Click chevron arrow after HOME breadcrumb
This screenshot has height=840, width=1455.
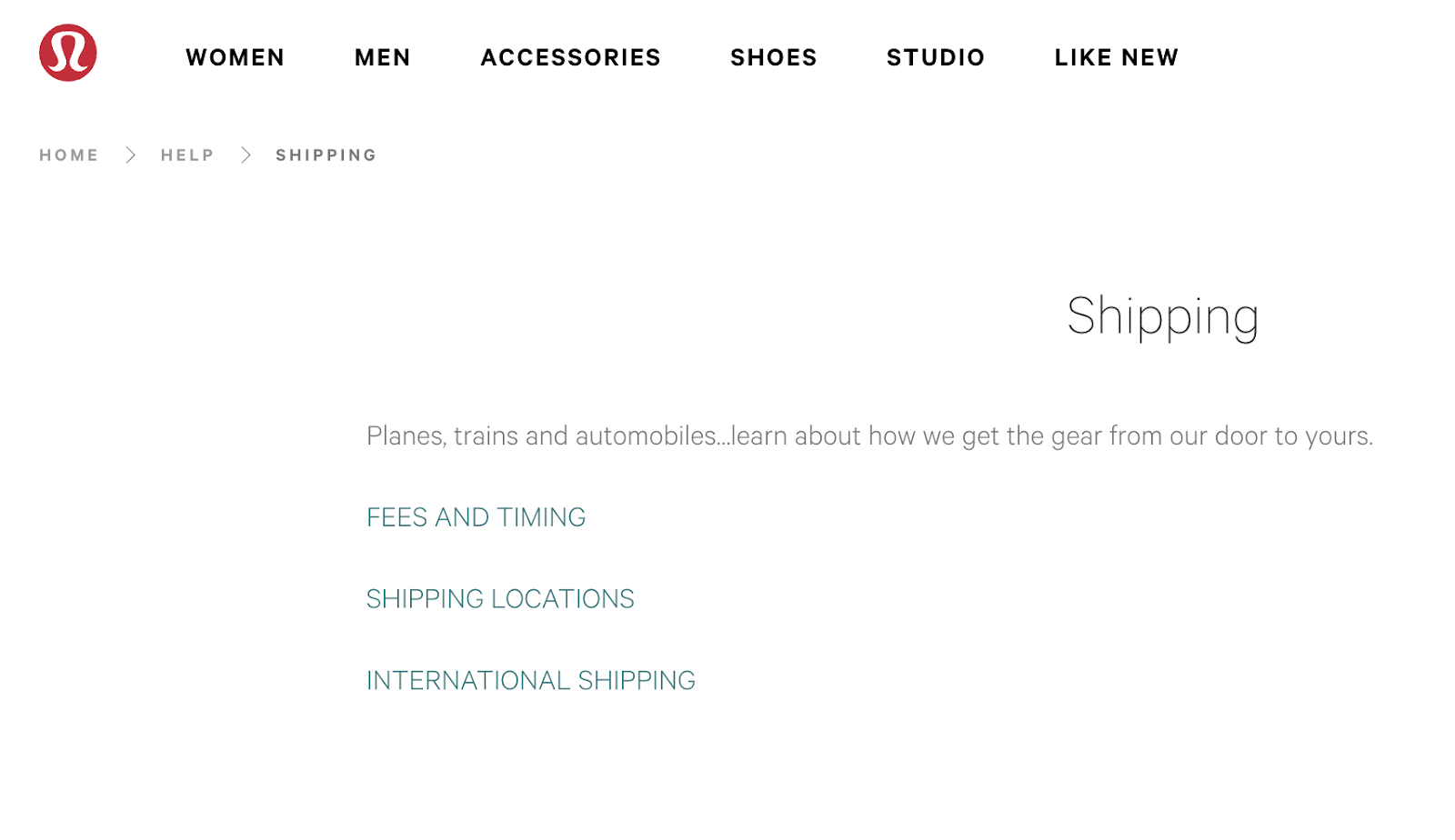click(130, 155)
